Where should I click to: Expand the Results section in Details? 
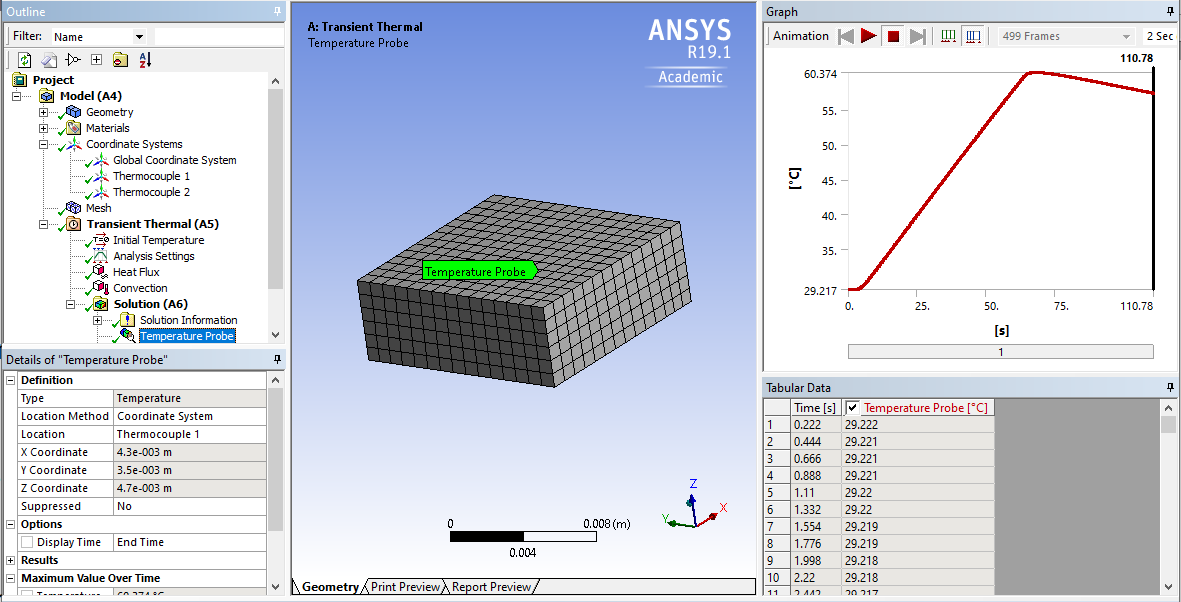pos(11,560)
